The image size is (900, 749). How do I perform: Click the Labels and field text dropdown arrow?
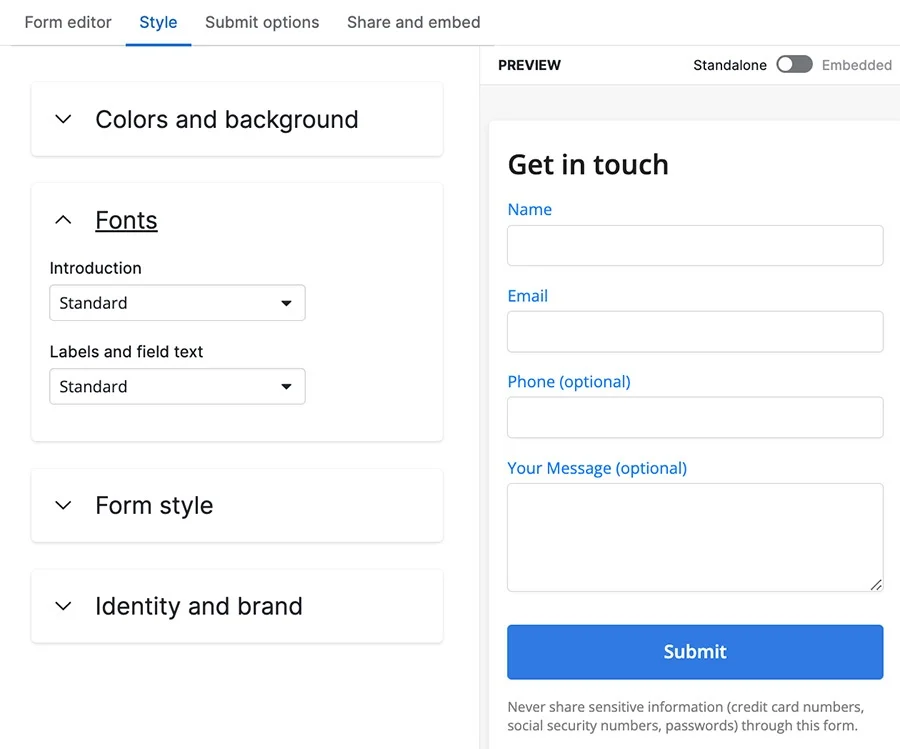(286, 387)
